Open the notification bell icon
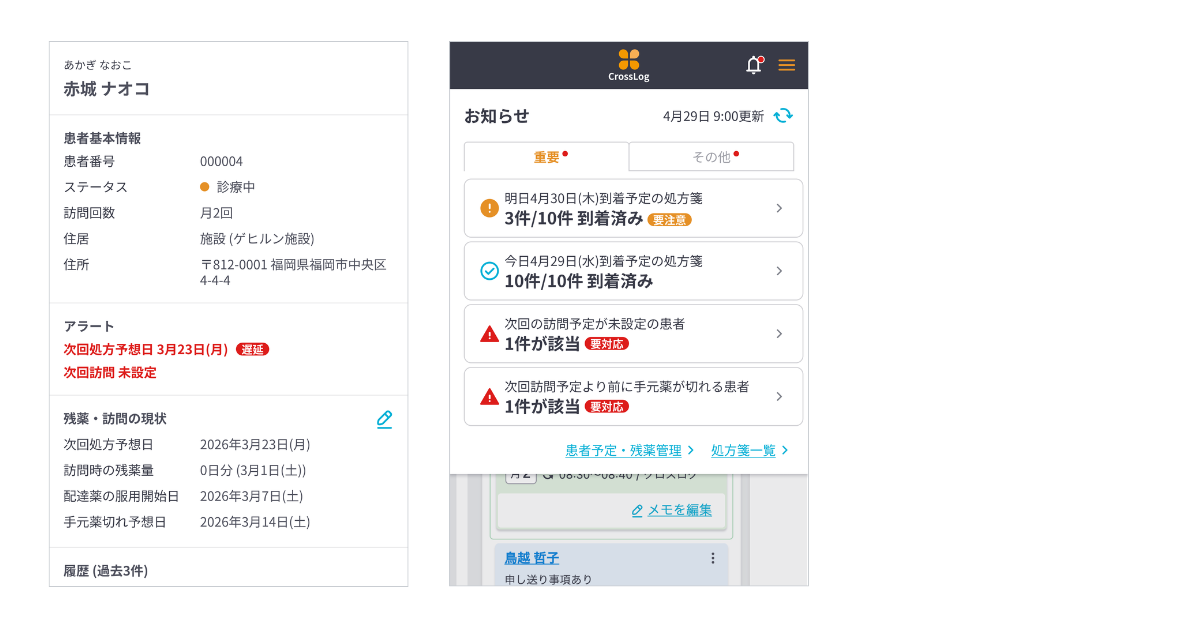Image resolution: width=1200 pixels, height=628 pixels. (x=754, y=65)
